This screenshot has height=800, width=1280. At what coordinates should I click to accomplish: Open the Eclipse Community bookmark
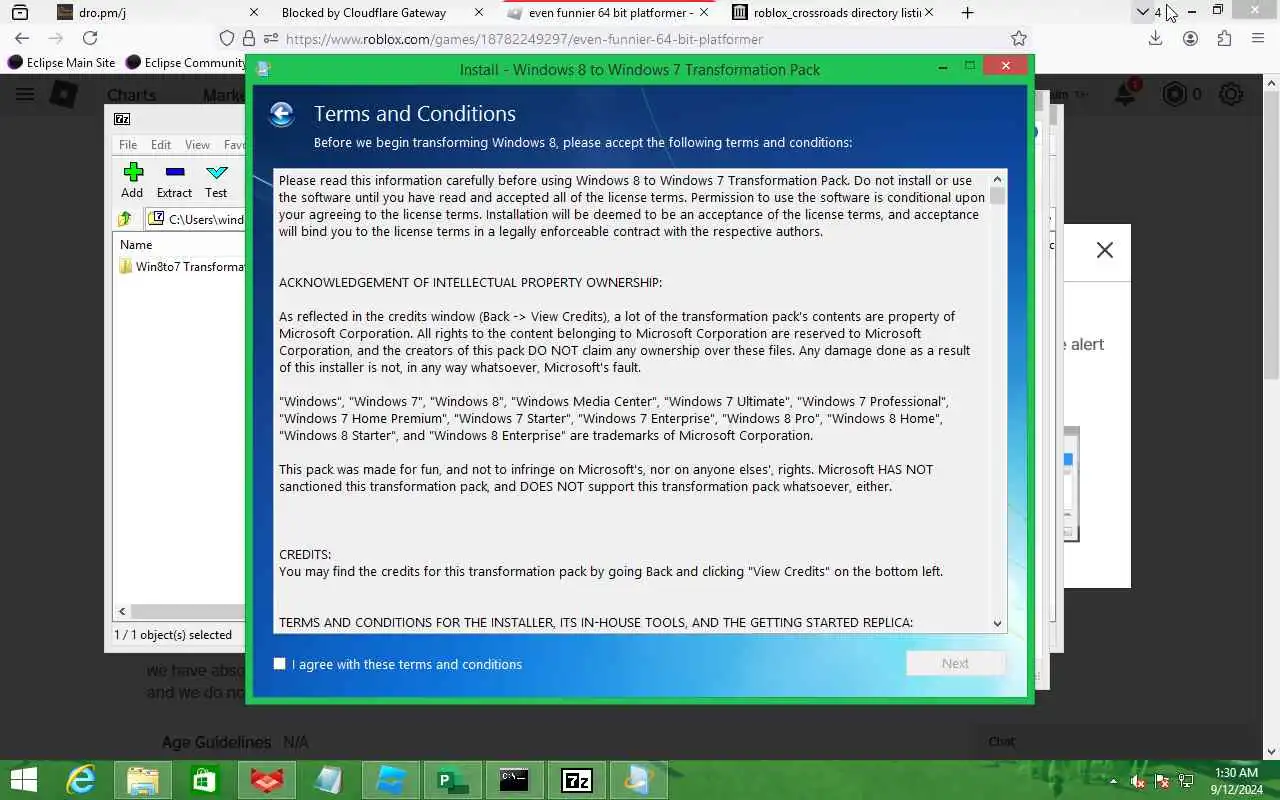click(x=186, y=62)
